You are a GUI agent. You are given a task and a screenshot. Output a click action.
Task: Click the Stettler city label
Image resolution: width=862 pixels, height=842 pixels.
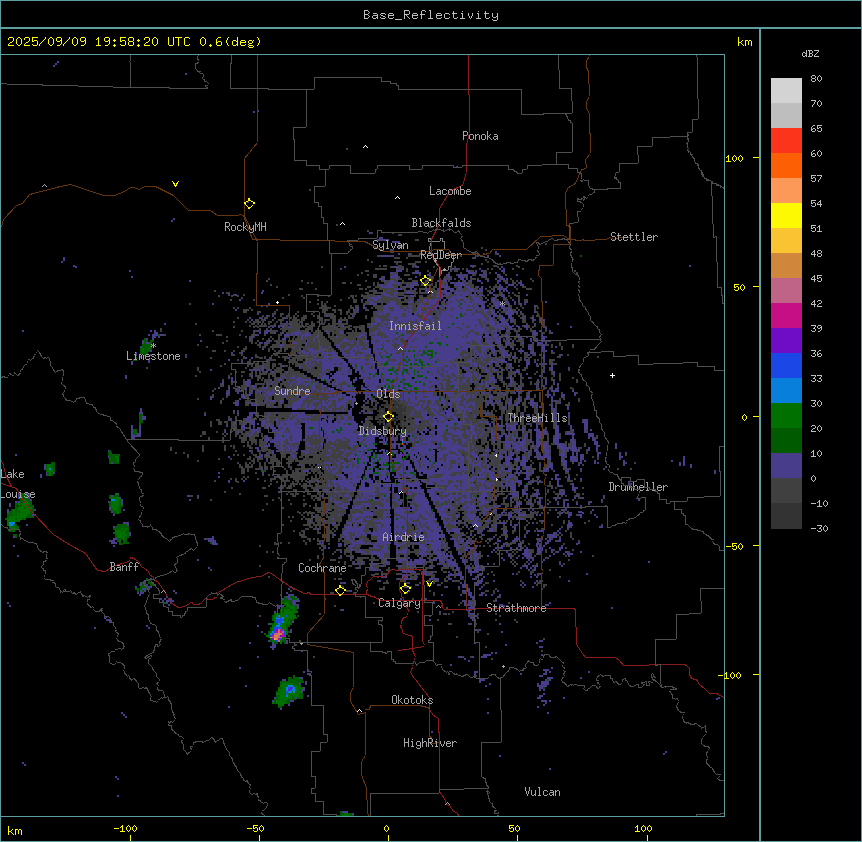(634, 237)
